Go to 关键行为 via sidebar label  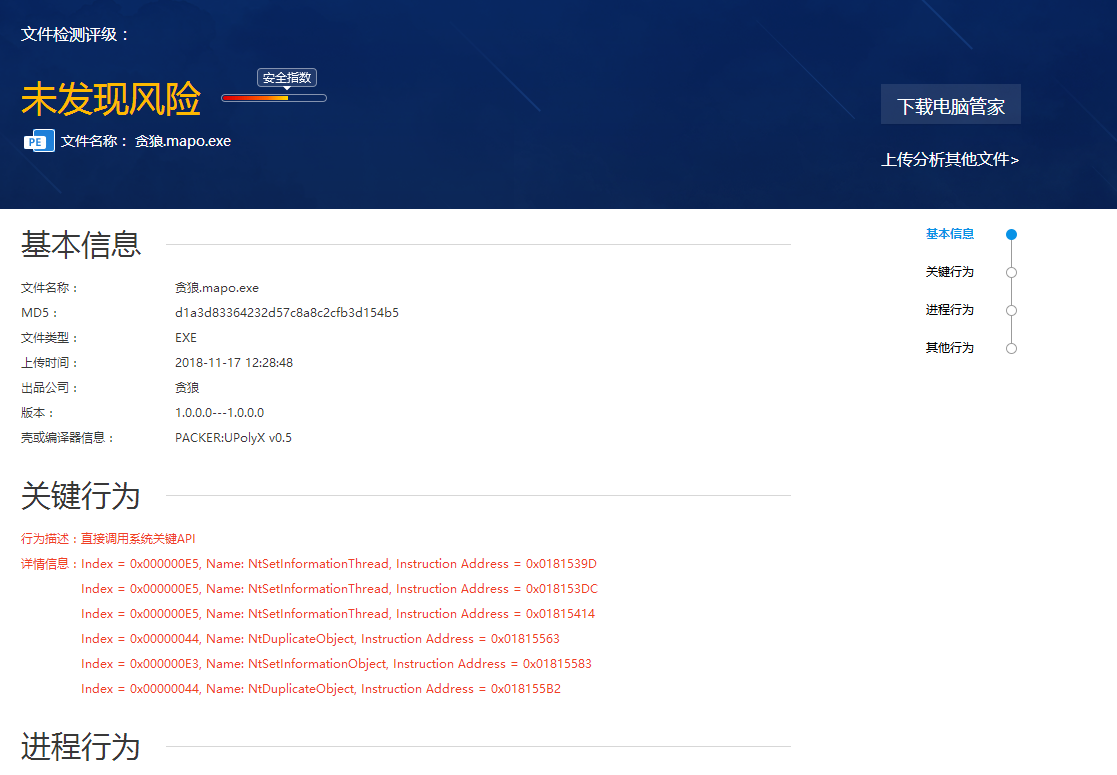point(949,272)
